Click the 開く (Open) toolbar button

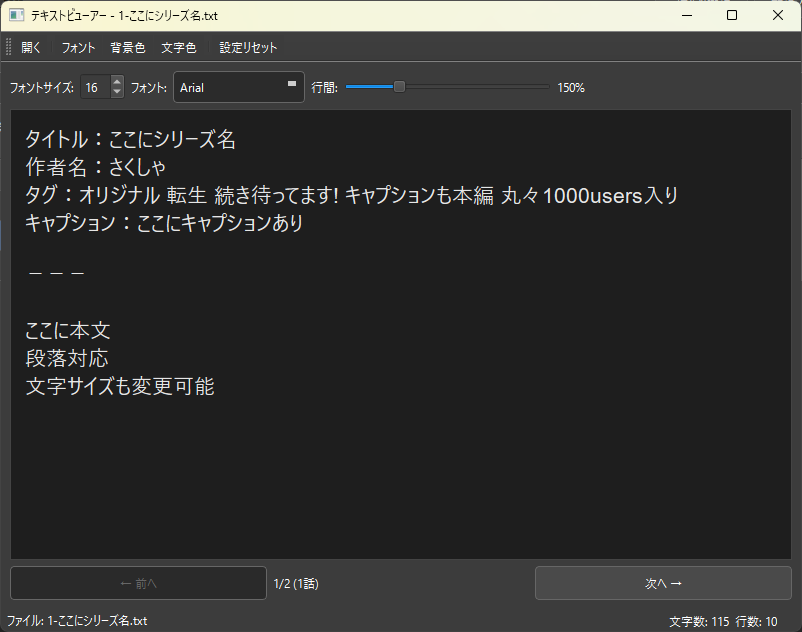pos(32,47)
